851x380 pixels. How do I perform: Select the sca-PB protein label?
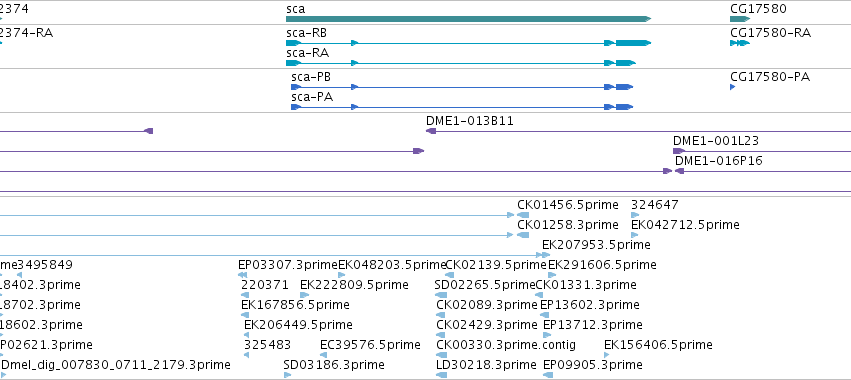[x=311, y=77]
